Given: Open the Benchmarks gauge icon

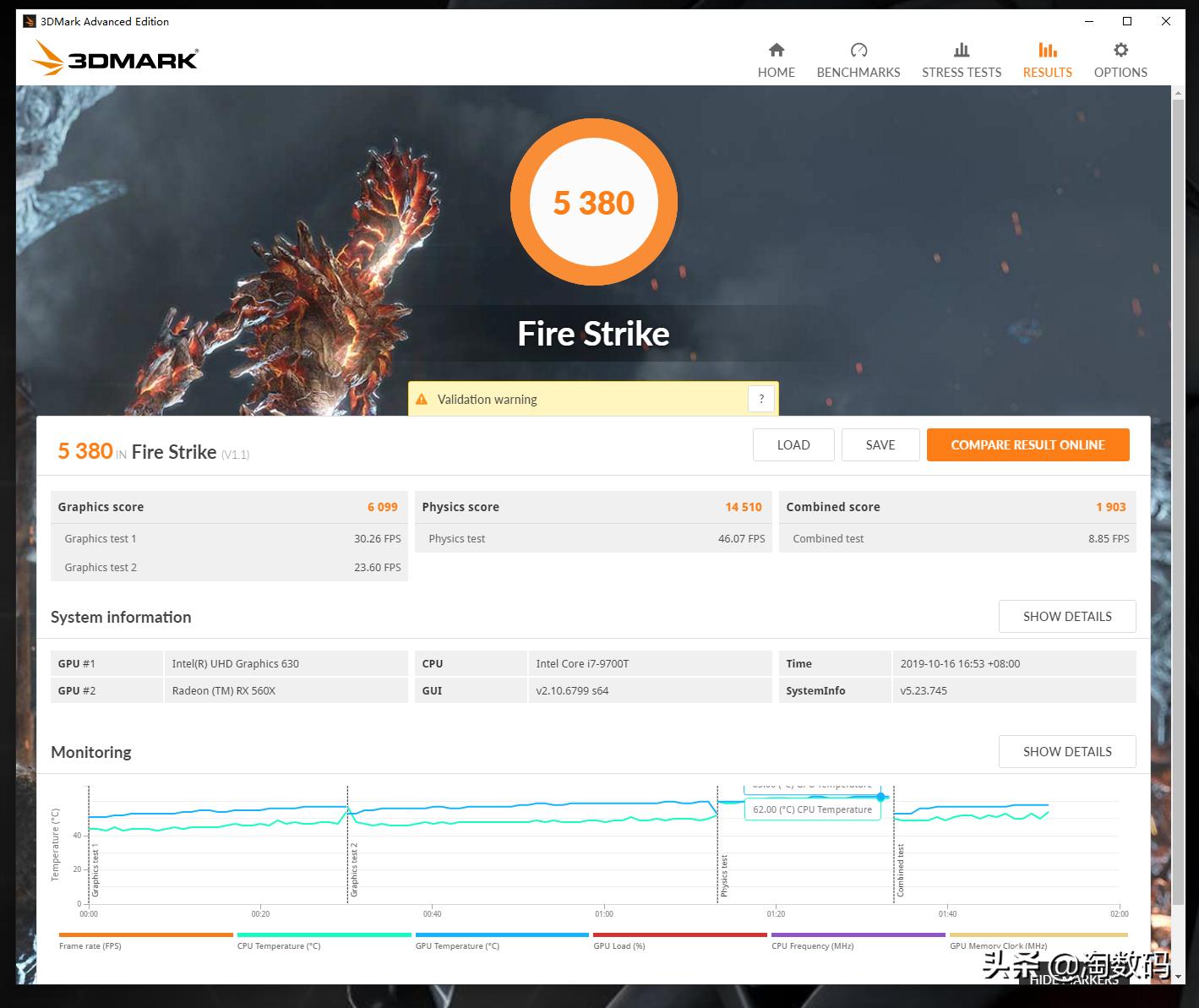Looking at the screenshot, I should click(x=858, y=50).
